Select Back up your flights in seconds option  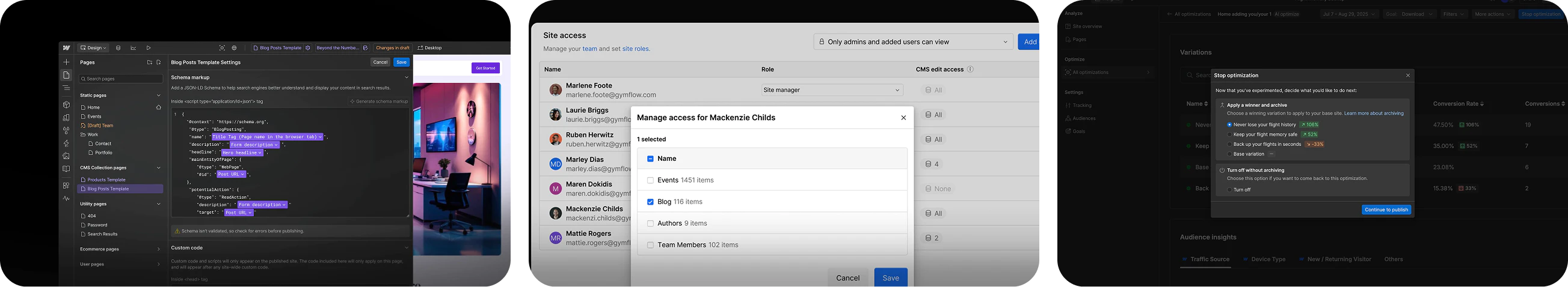click(1229, 144)
